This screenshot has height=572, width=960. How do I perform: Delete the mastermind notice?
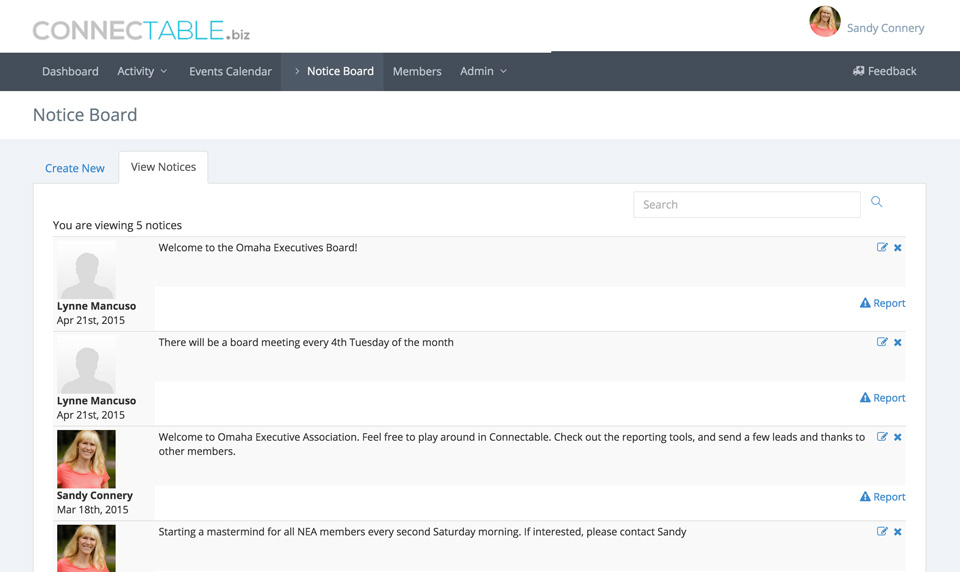898,532
